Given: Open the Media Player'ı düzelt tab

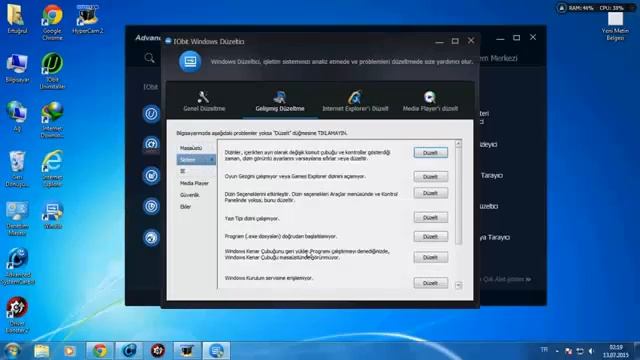Looking at the screenshot, I should click(430, 101).
